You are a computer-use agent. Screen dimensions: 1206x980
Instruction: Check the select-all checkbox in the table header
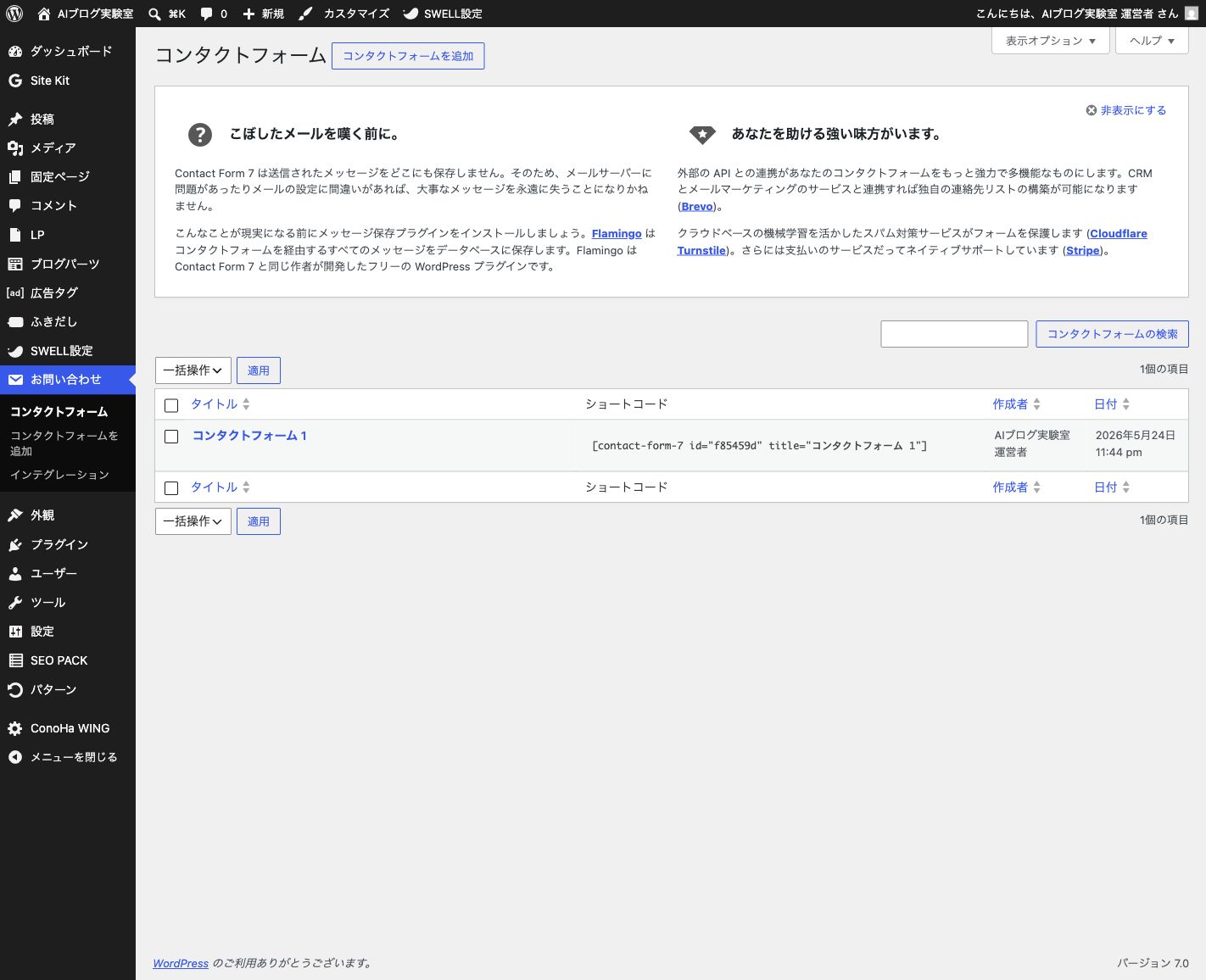click(171, 405)
